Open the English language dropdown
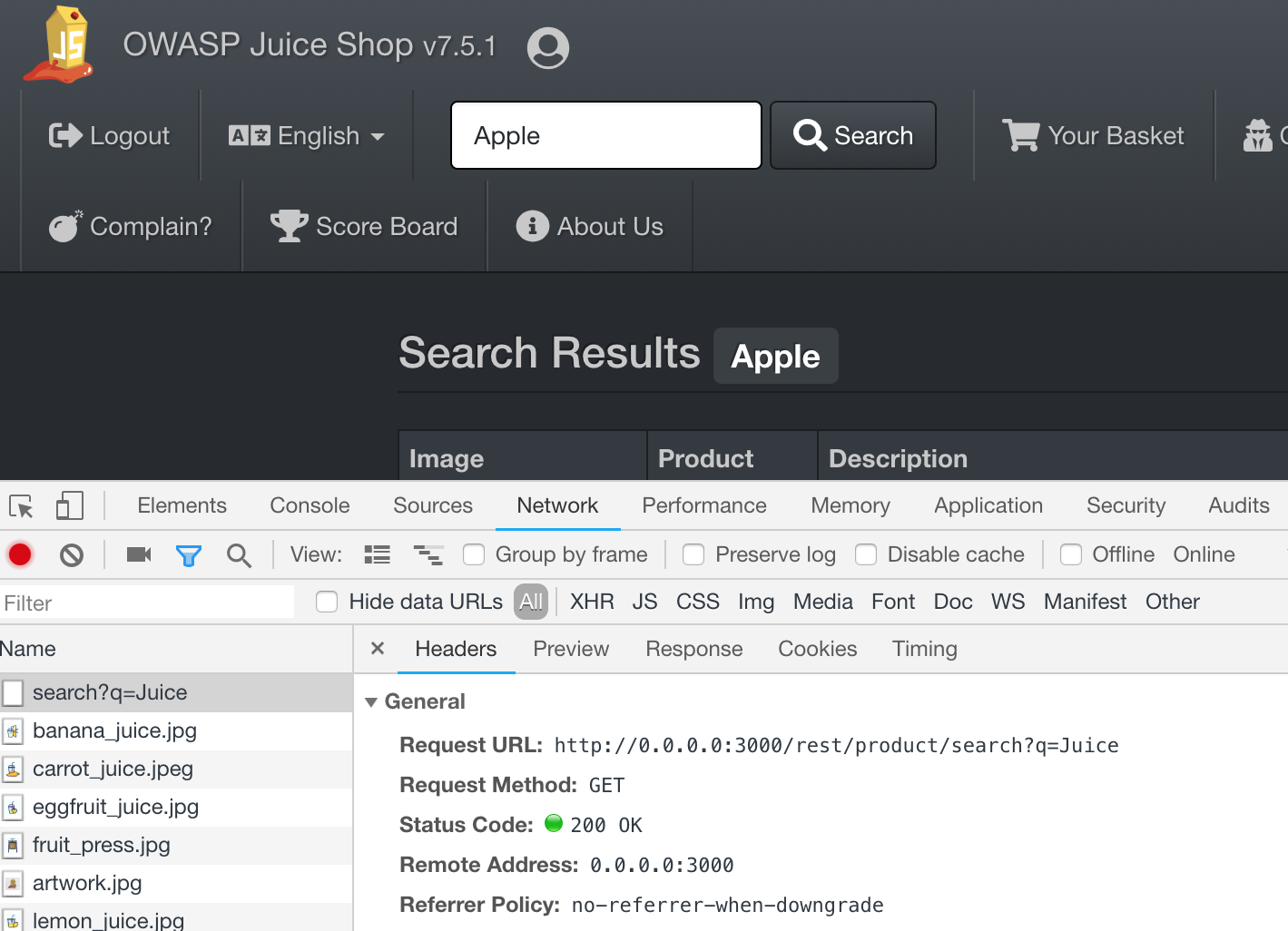This screenshot has height=931, width=1288. pos(307,135)
